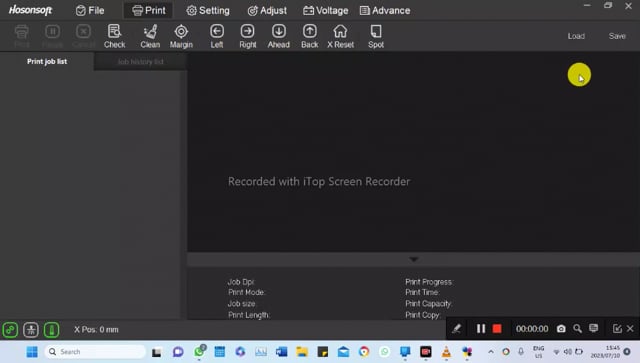The height and width of the screenshot is (363, 640).
Task: Open Chrome from the taskbar
Action: [x=364, y=352]
